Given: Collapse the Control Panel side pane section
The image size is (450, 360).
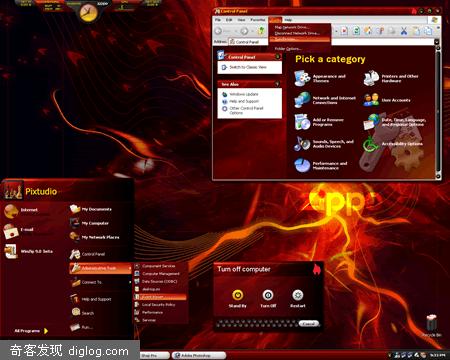Looking at the screenshot, I should 277,57.
